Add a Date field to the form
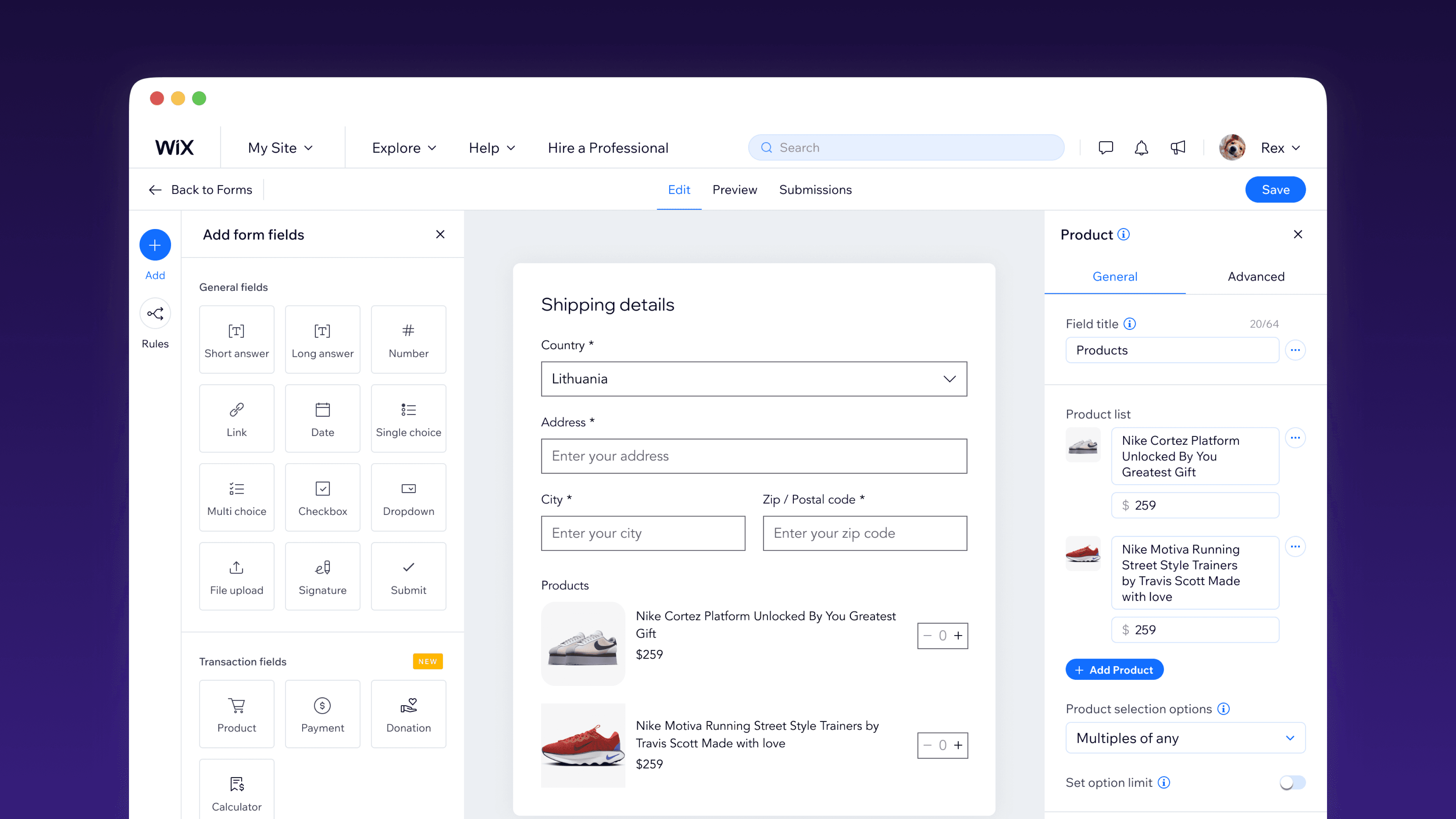1456x819 pixels. (x=322, y=418)
